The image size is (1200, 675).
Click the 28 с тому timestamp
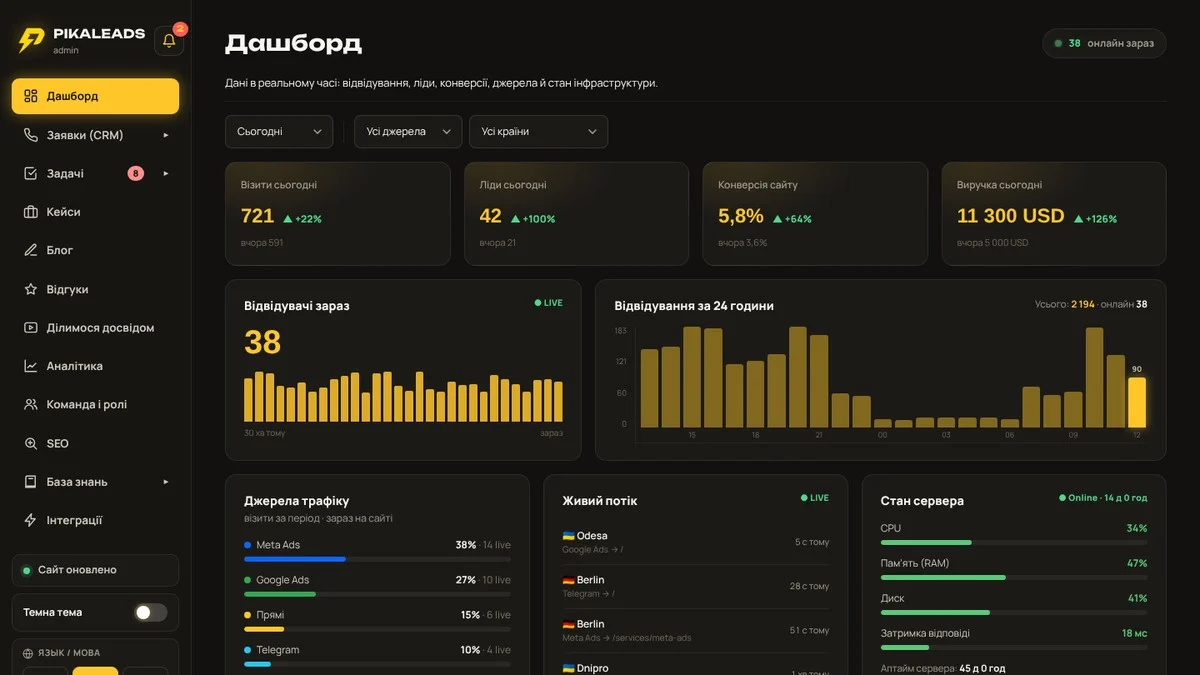809,586
